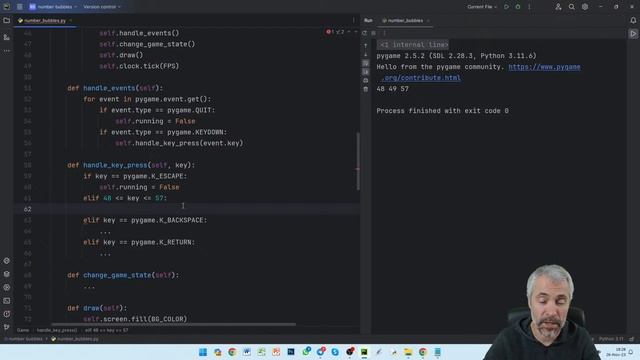Open Code With Me collaboration icon

(x=558, y=7)
